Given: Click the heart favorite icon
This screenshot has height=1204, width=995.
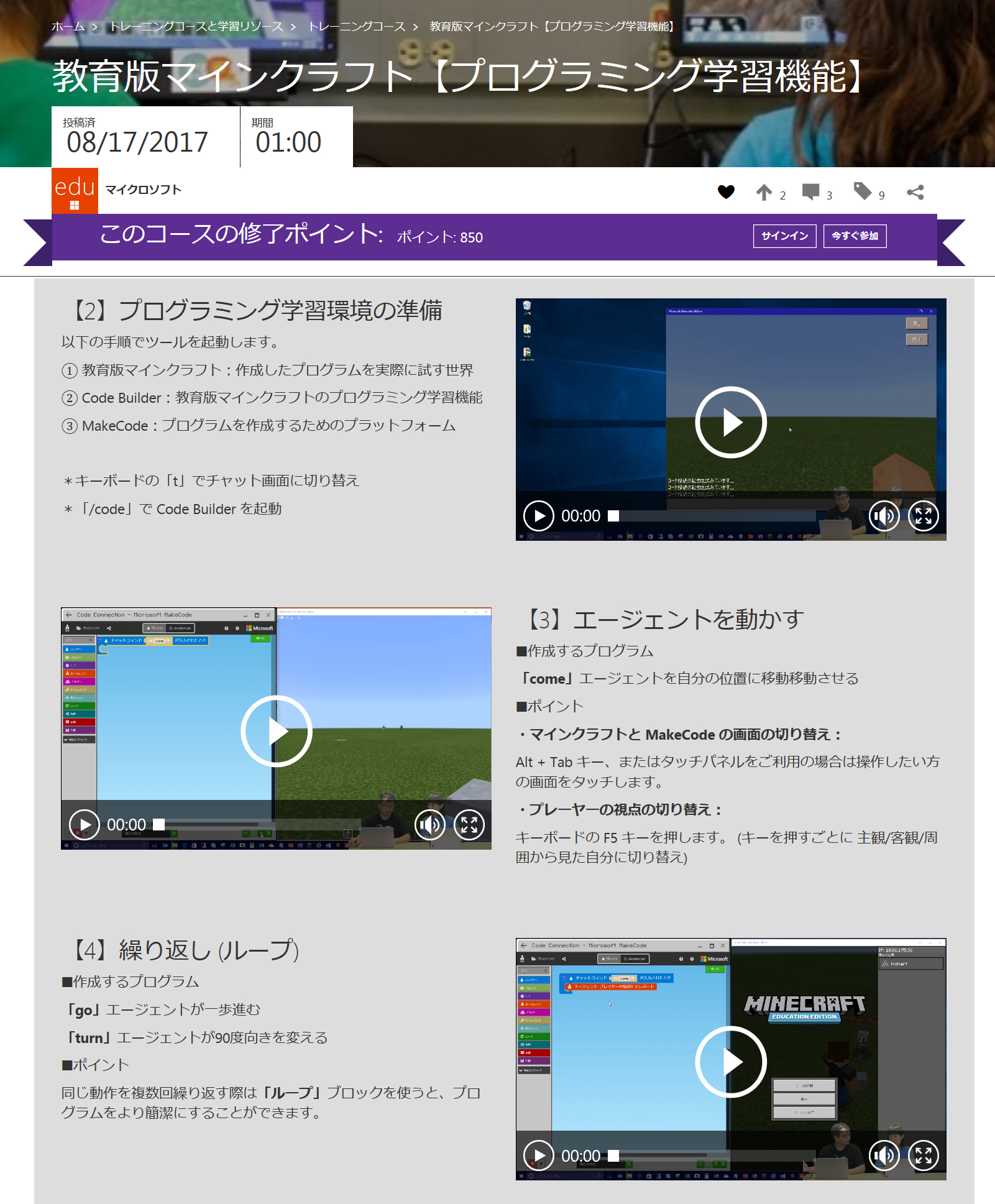Looking at the screenshot, I should coord(726,192).
